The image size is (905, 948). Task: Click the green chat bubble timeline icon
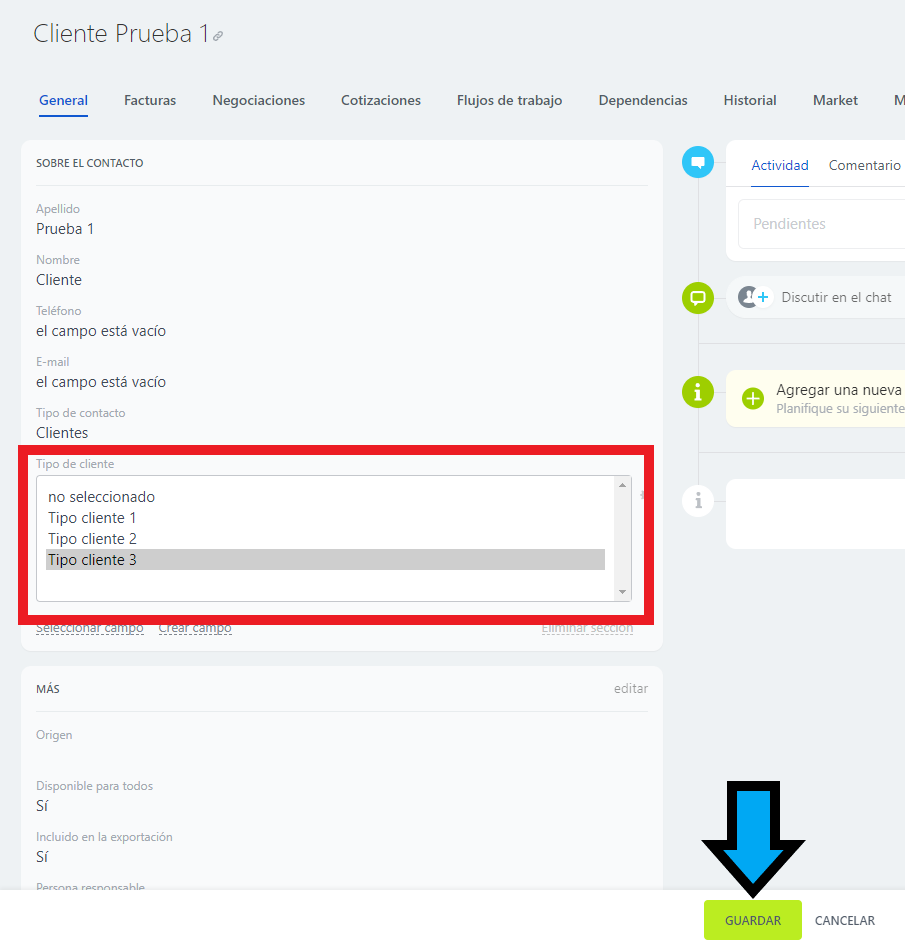point(697,298)
